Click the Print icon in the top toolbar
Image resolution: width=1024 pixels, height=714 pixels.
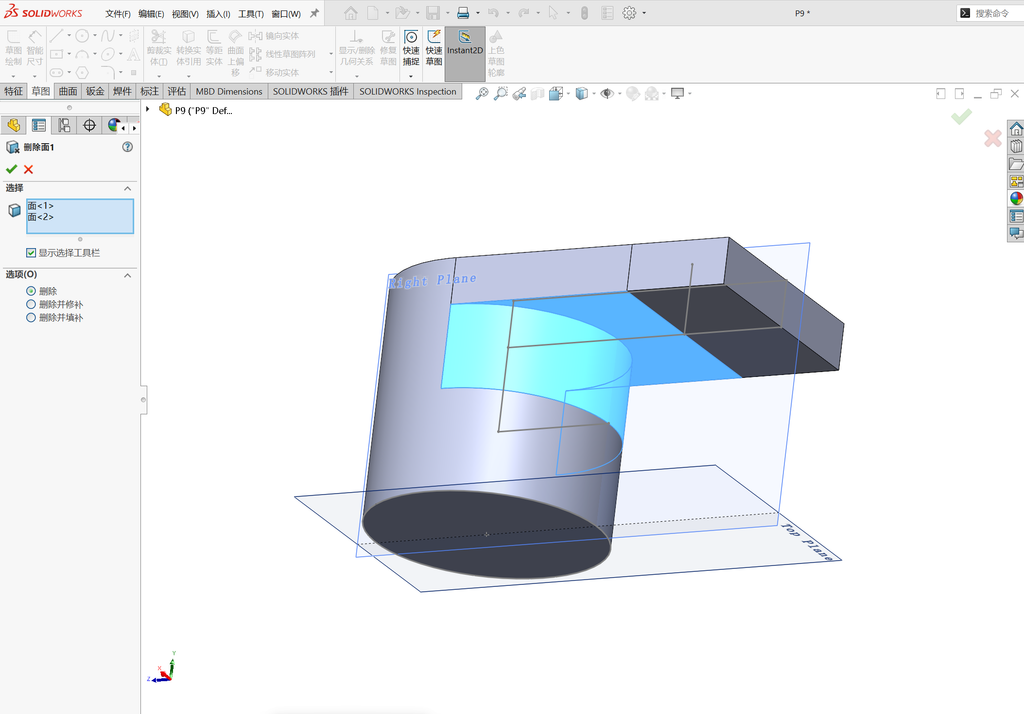463,12
